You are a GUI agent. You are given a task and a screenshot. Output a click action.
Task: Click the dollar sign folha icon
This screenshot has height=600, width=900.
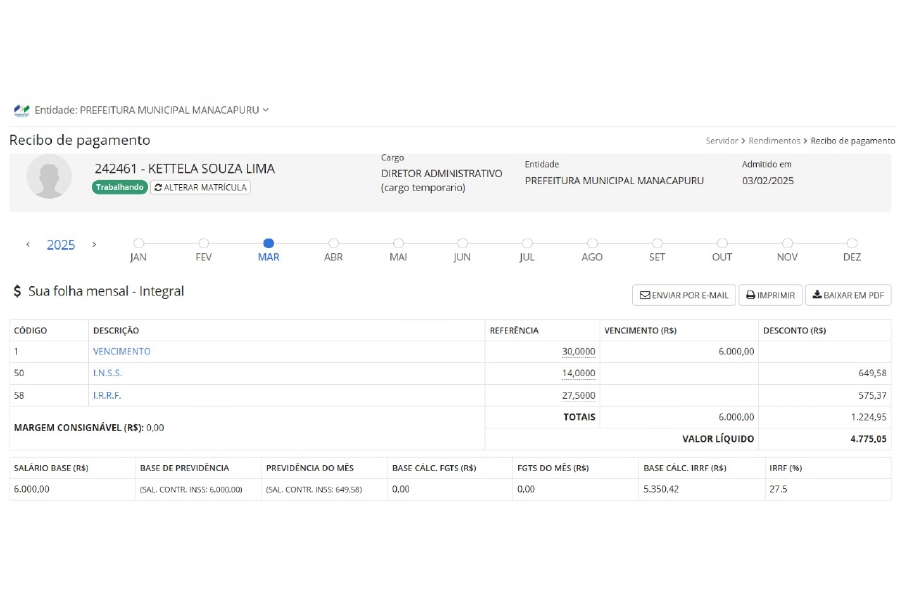17,292
